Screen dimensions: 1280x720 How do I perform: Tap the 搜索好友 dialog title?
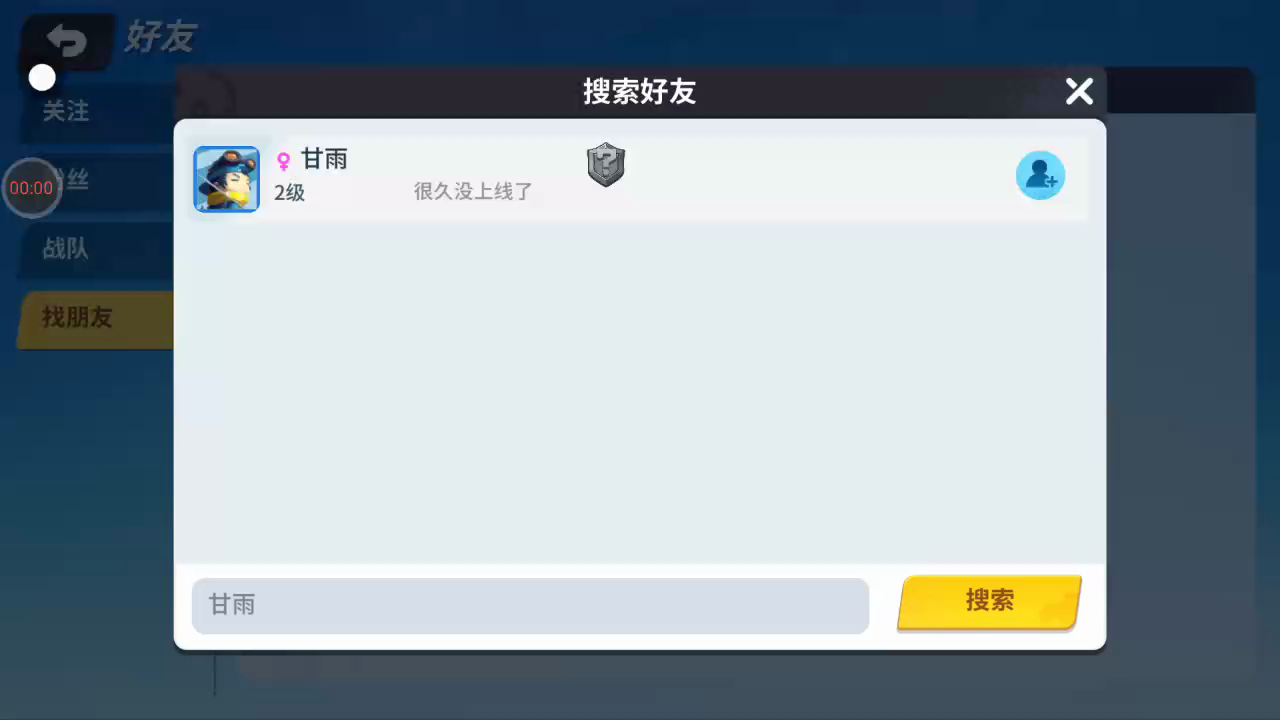tap(640, 92)
